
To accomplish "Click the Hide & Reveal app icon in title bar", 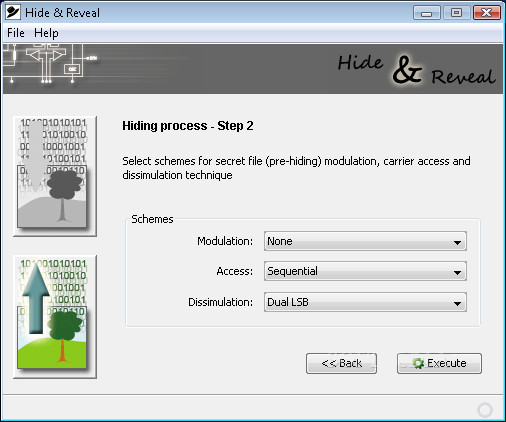I will pyautogui.click(x=13, y=12).
